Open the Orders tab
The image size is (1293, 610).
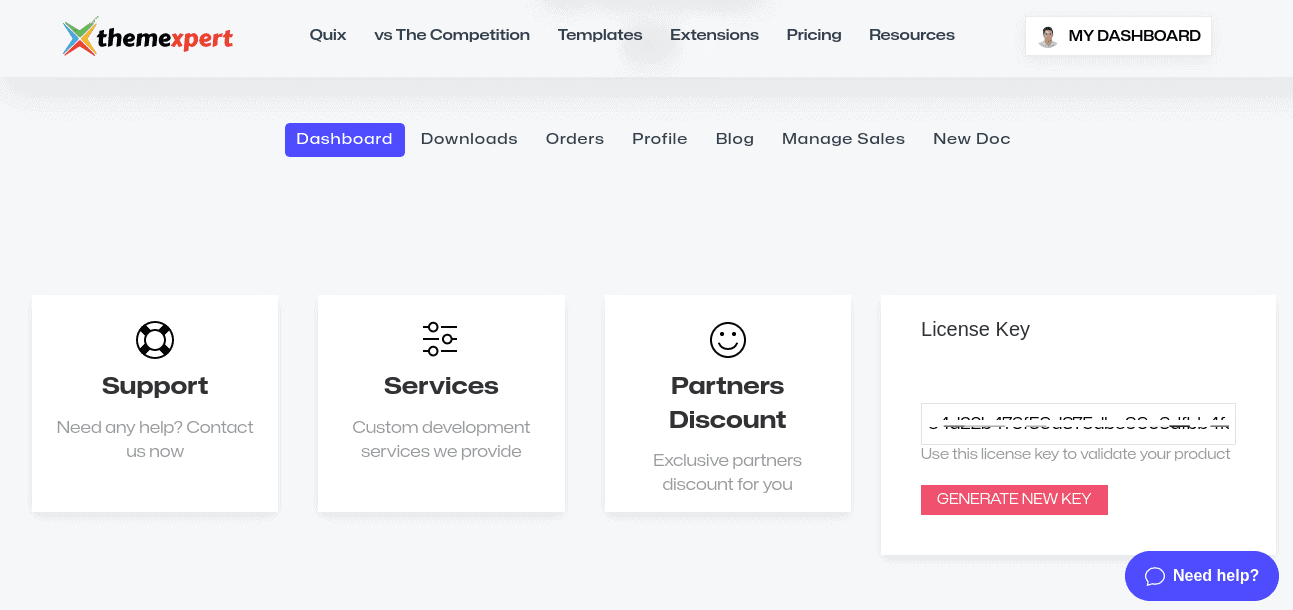pos(575,139)
